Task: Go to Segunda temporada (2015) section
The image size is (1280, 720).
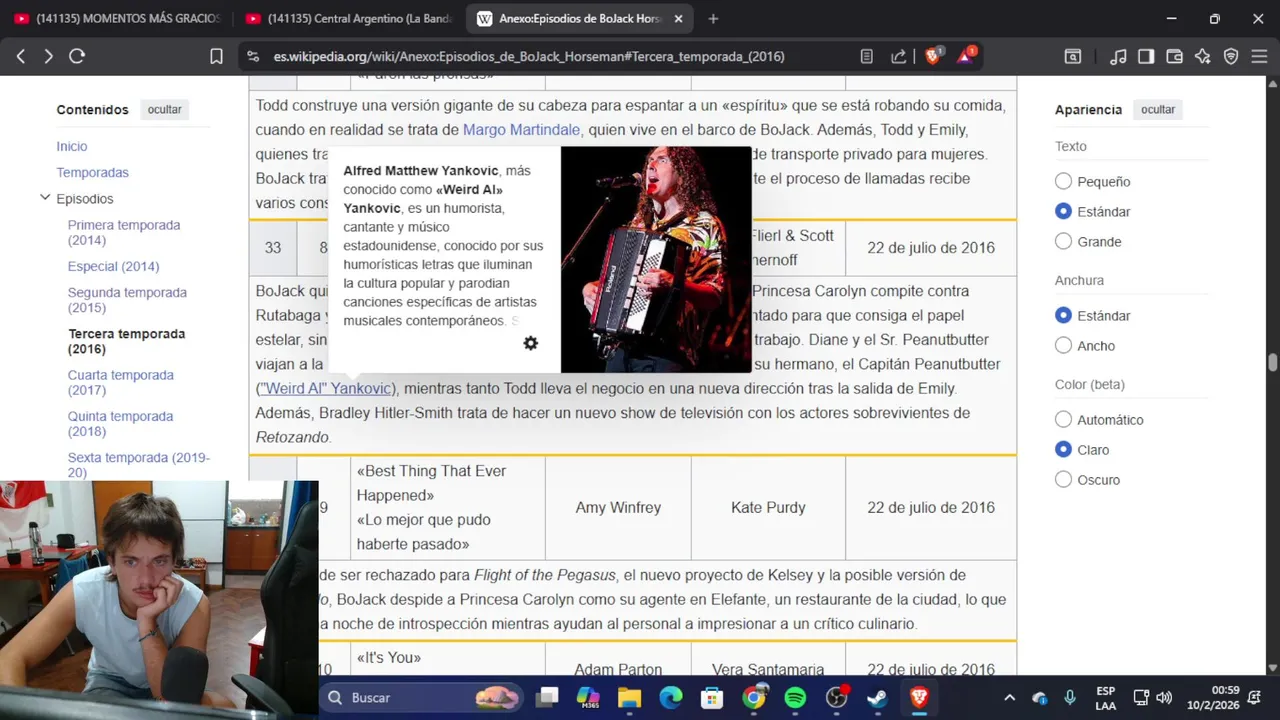Action: click(127, 300)
